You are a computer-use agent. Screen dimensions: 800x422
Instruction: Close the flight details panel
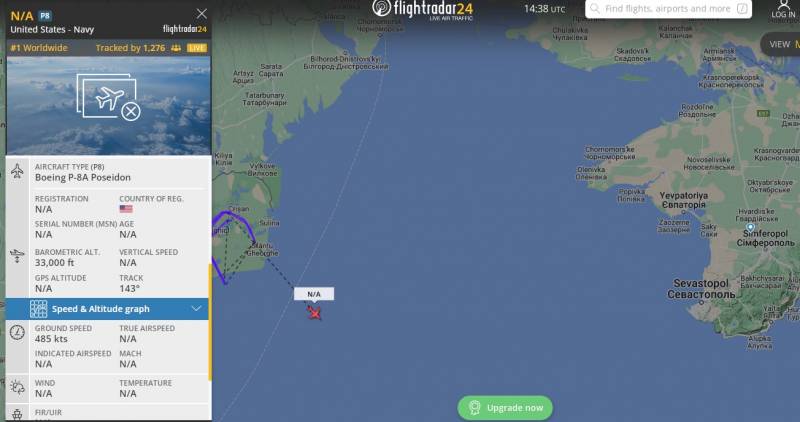pyautogui.click(x=202, y=14)
